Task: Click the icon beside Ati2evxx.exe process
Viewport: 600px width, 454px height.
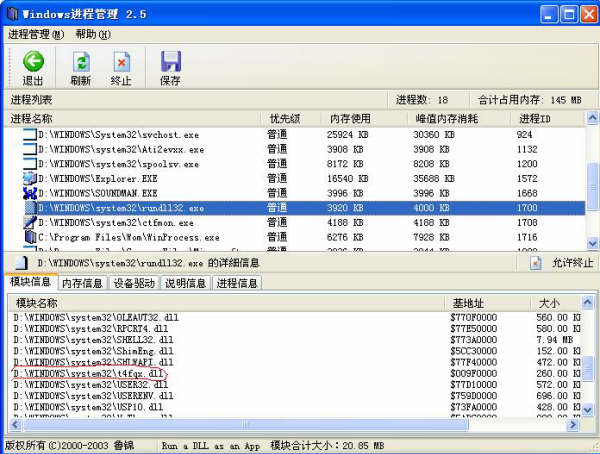Action: (x=30, y=149)
